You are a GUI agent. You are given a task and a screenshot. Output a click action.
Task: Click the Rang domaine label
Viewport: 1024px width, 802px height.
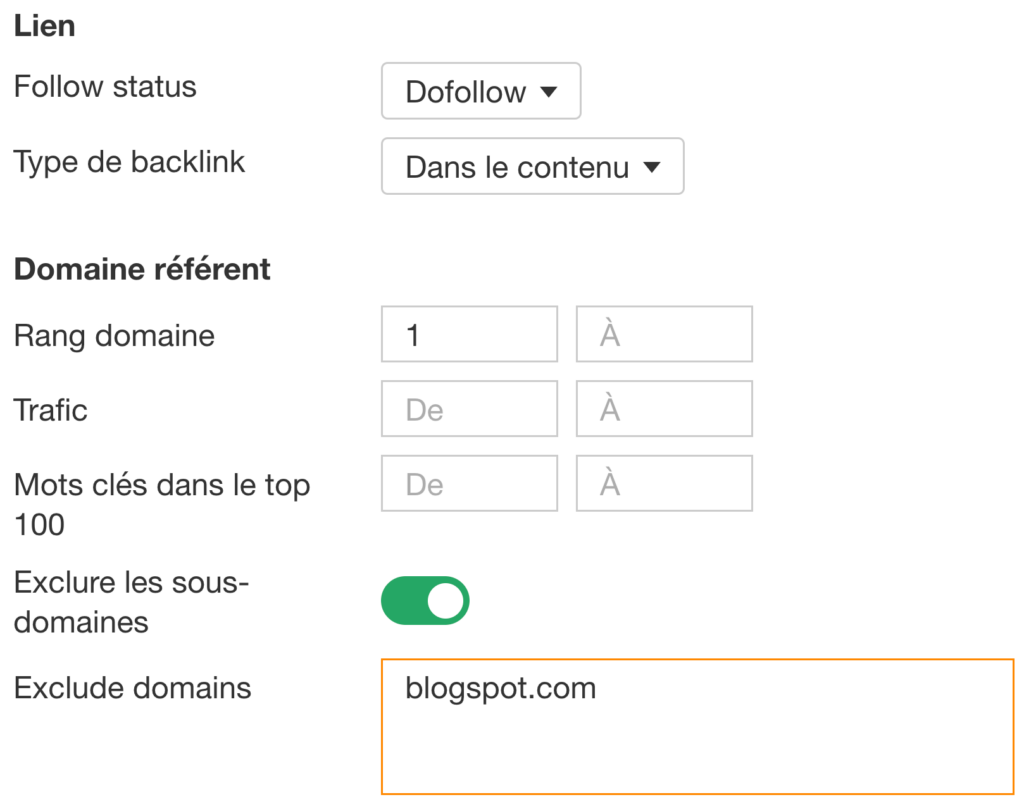pyautogui.click(x=114, y=336)
